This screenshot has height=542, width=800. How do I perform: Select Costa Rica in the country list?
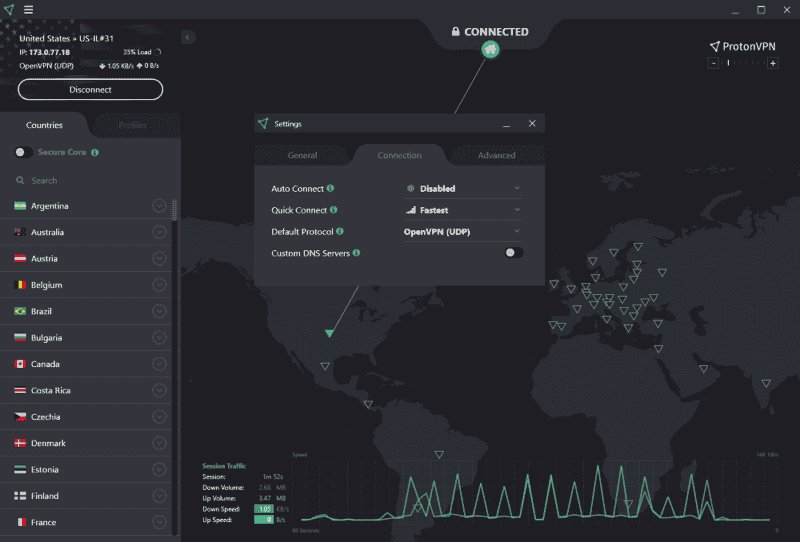(86, 390)
